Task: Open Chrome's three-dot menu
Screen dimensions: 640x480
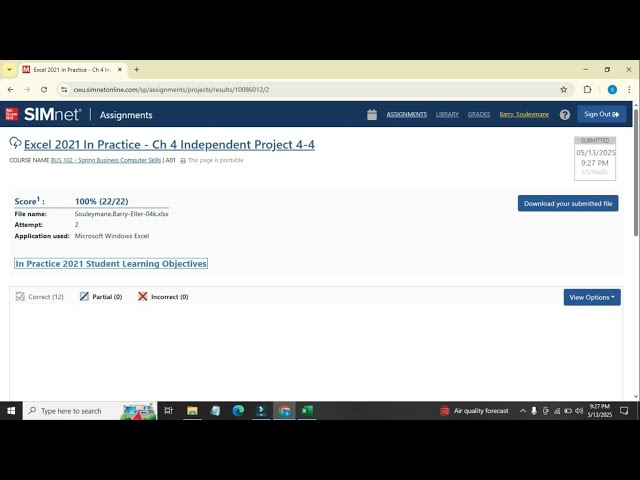Action: pyautogui.click(x=629, y=90)
